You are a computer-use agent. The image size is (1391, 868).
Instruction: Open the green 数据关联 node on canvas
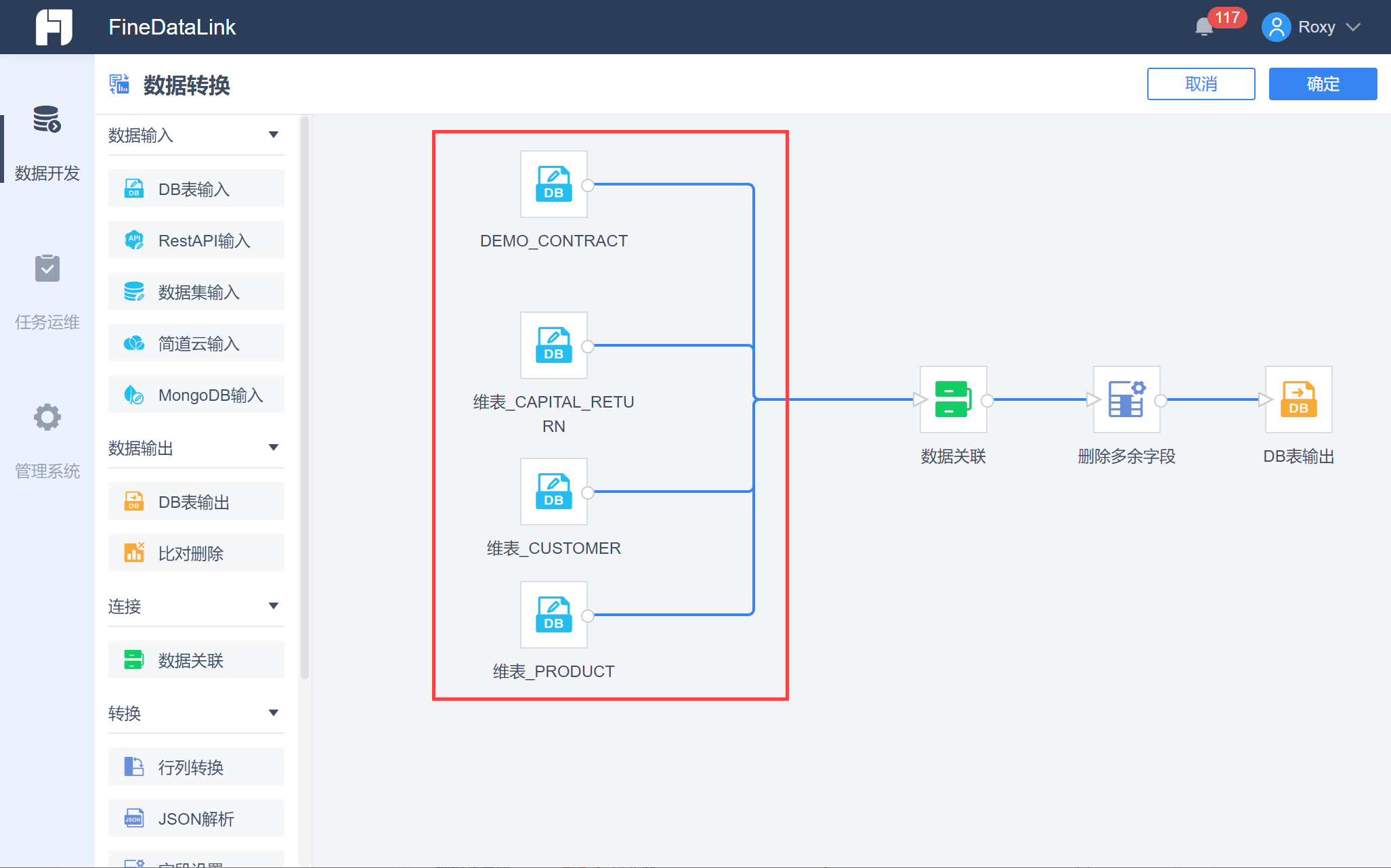[953, 399]
